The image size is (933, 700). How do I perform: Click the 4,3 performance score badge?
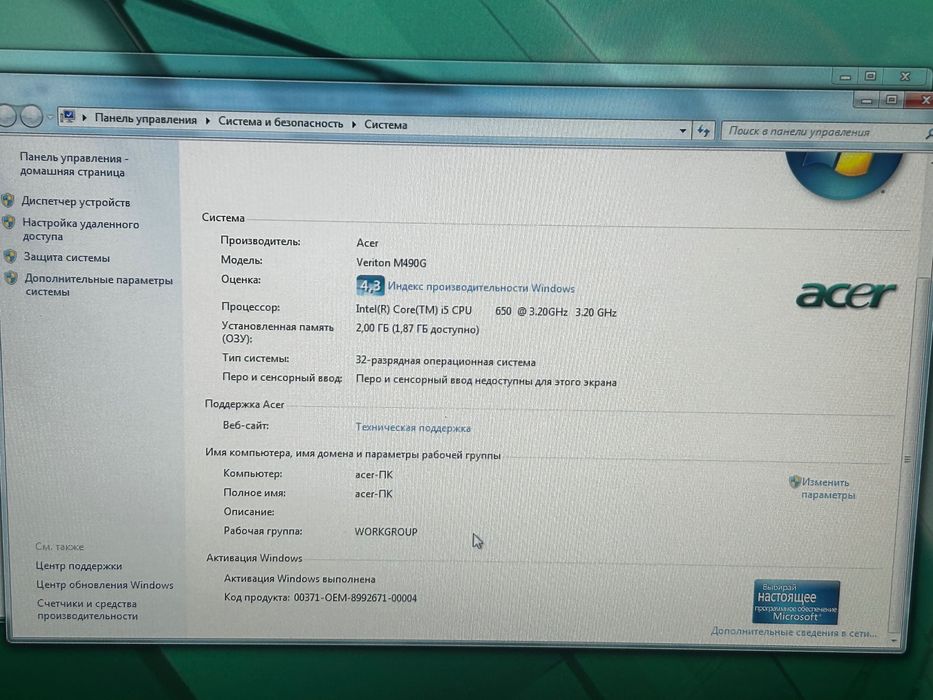click(370, 286)
